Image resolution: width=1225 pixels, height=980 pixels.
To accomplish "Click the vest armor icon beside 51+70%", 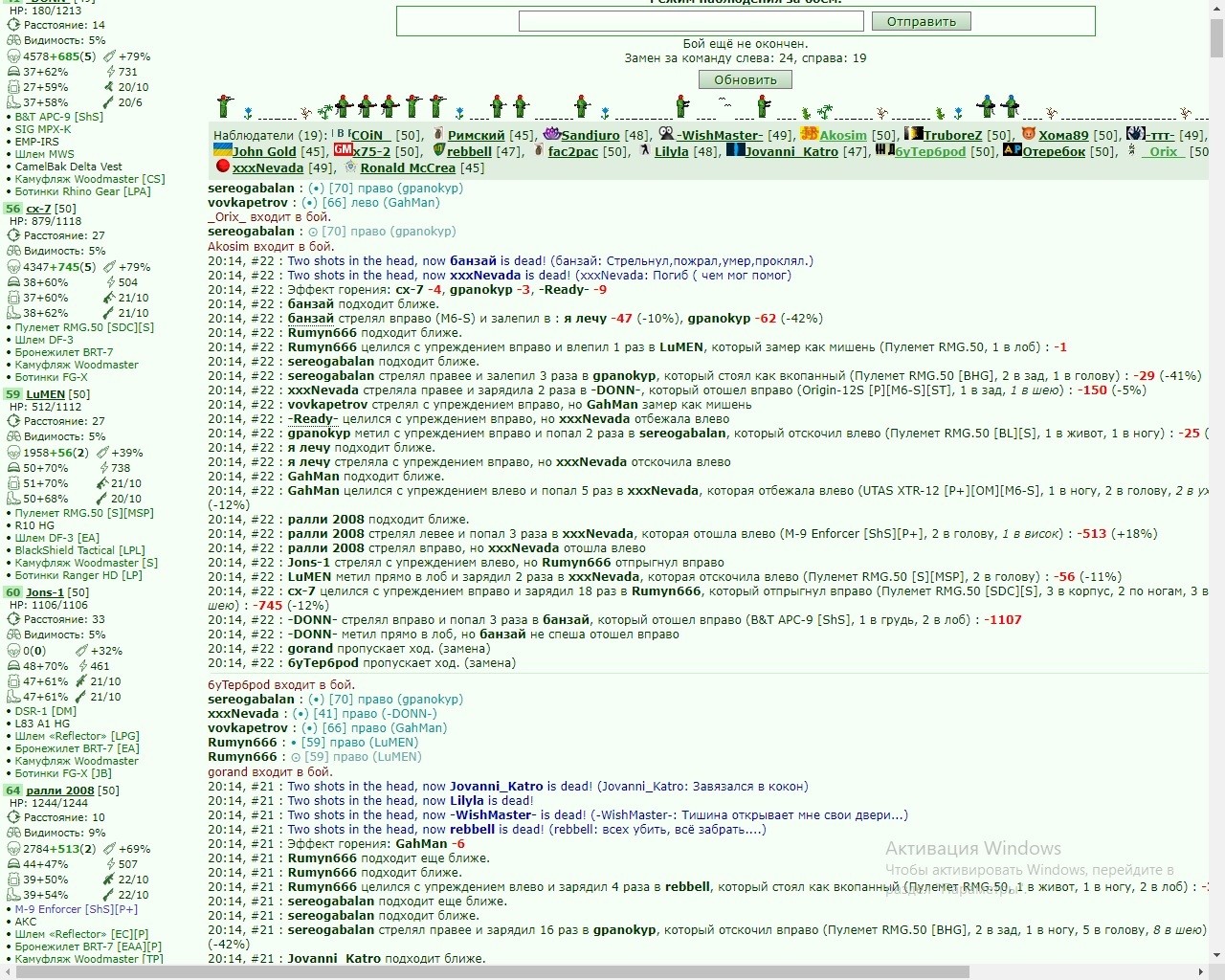I will (x=13, y=483).
